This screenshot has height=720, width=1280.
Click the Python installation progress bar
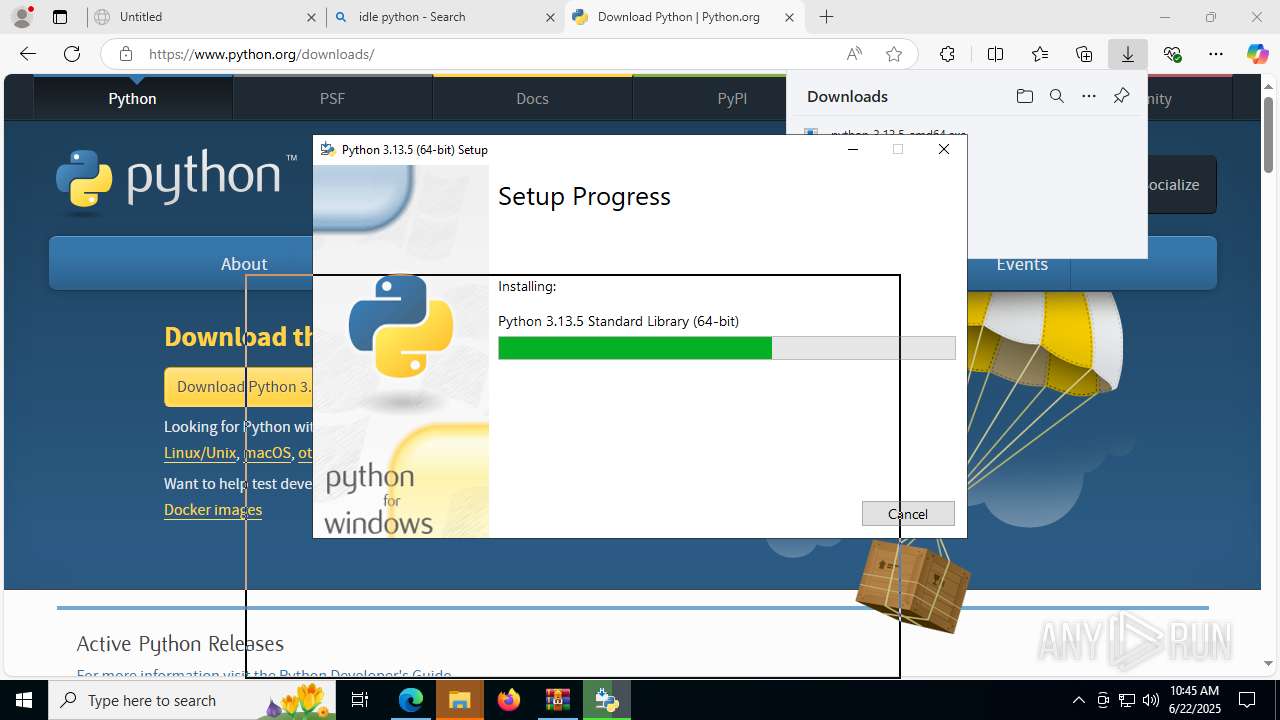pyautogui.click(x=727, y=348)
